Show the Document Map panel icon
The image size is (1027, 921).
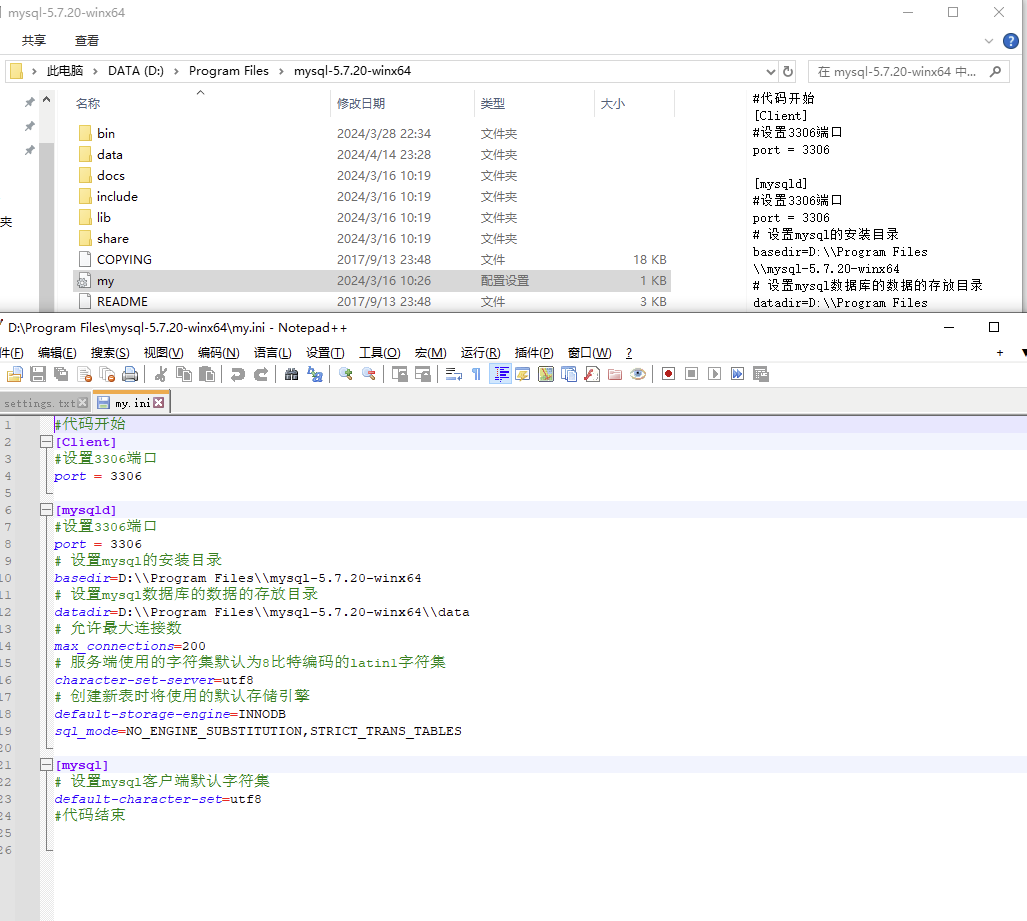546,374
